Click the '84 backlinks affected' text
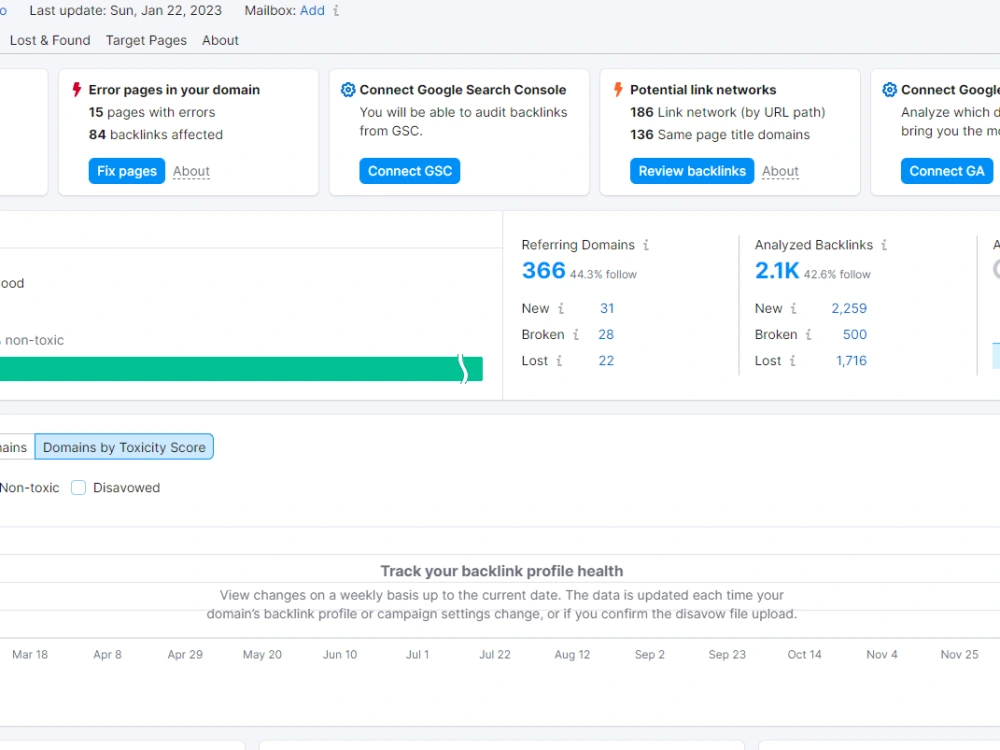This screenshot has height=750, width=1000. pos(156,135)
